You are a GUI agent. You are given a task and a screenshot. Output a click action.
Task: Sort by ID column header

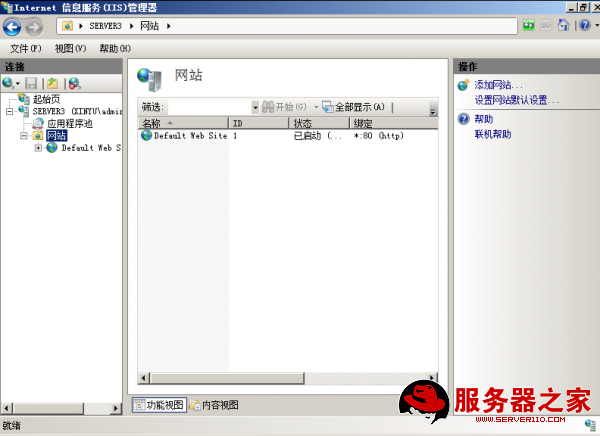(259, 123)
